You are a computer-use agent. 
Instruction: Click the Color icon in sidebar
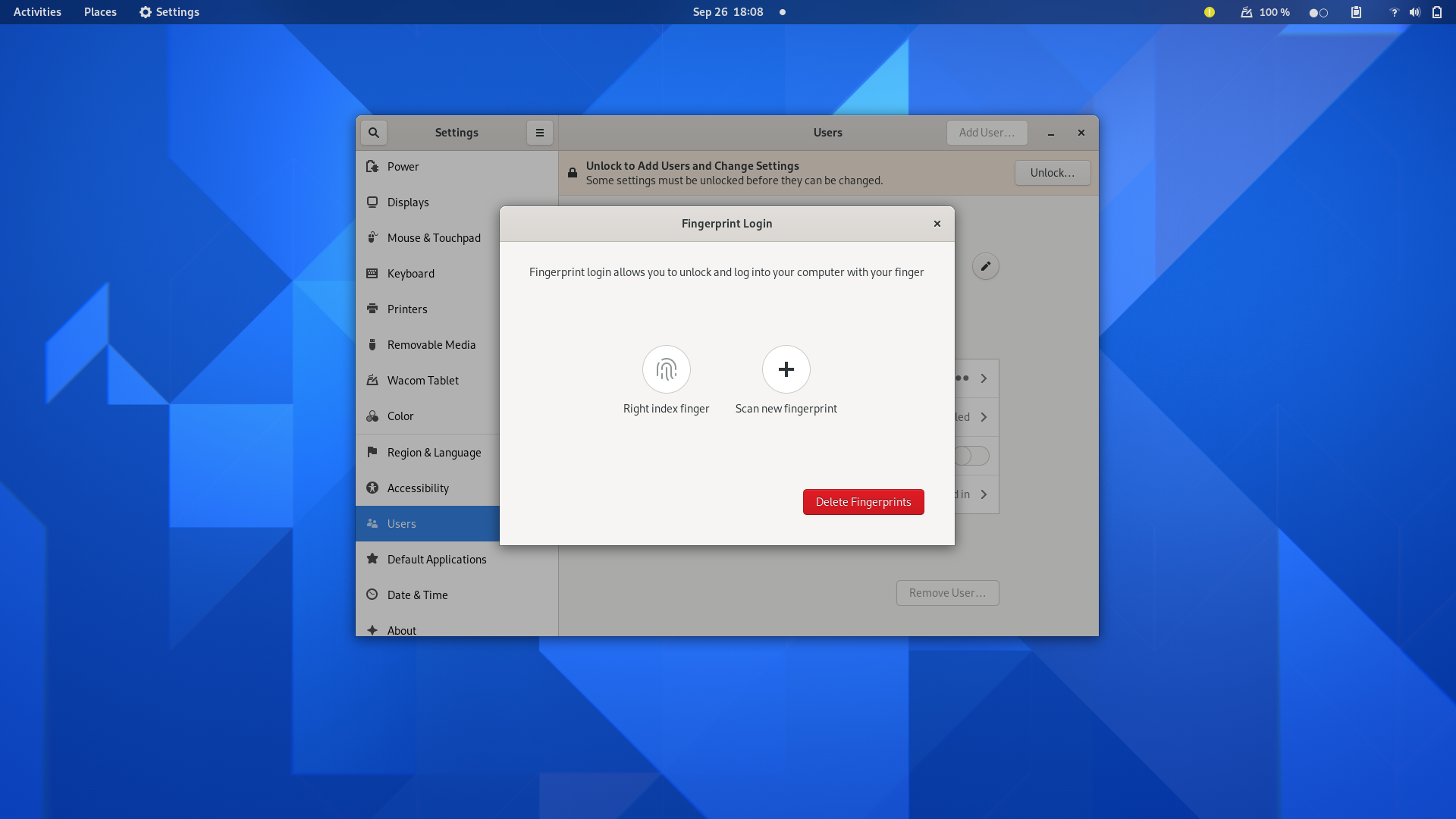372,416
